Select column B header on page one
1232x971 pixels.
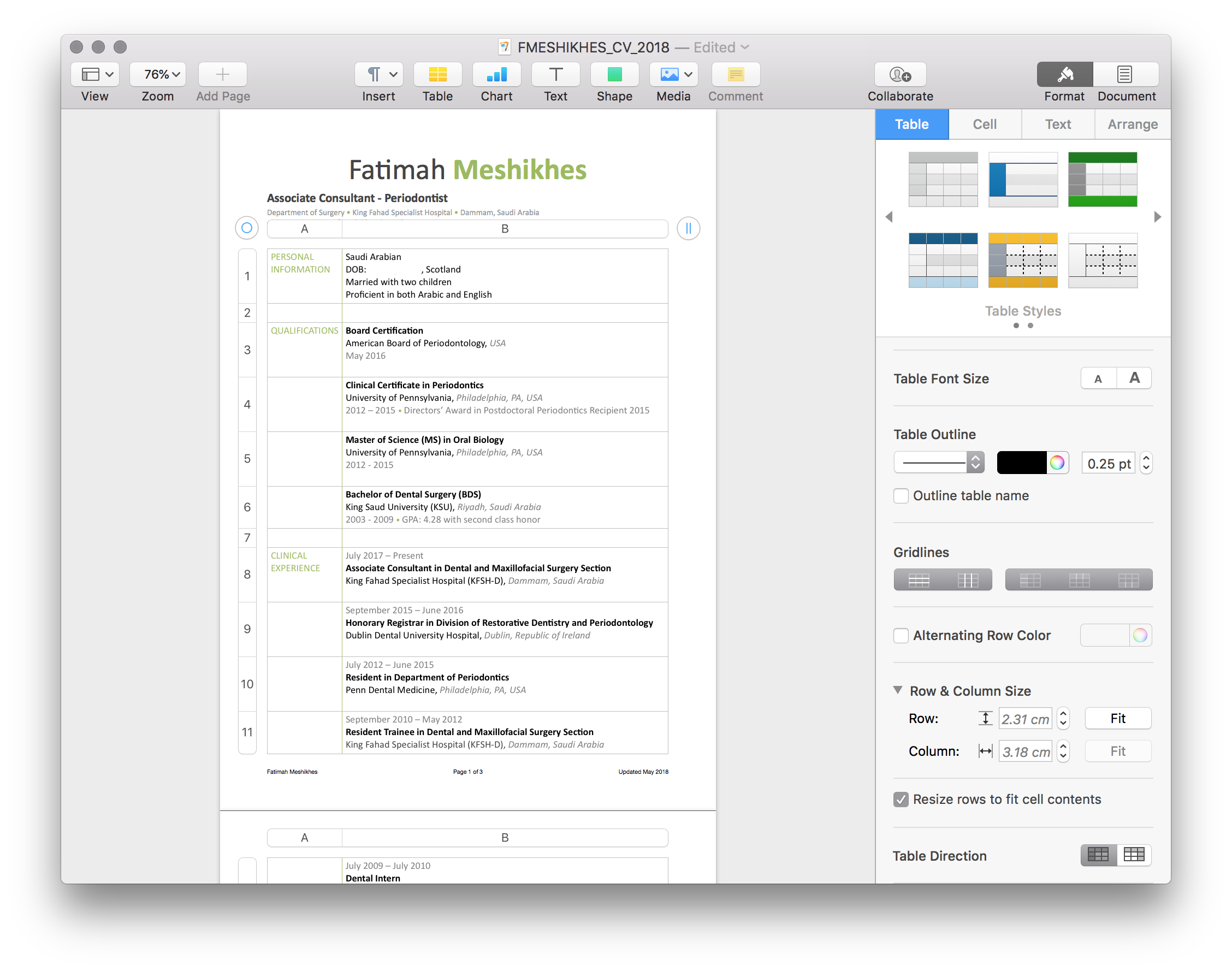(505, 228)
